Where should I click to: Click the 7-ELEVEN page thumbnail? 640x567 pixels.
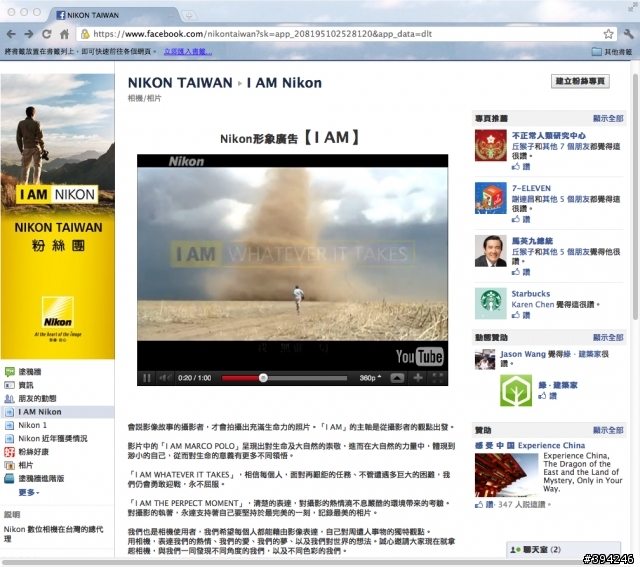point(491,198)
